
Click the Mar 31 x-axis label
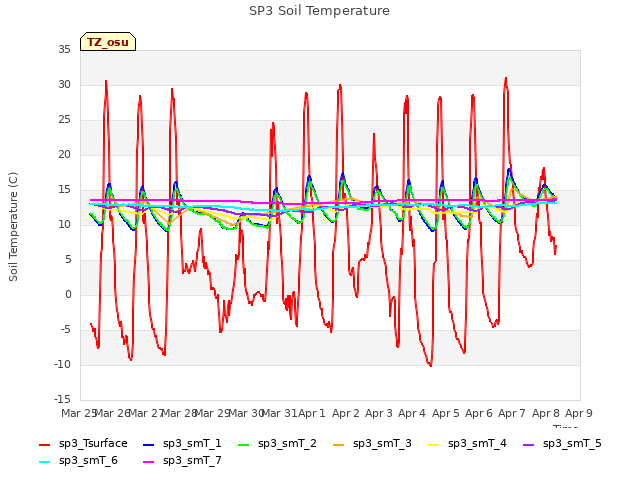click(280, 413)
